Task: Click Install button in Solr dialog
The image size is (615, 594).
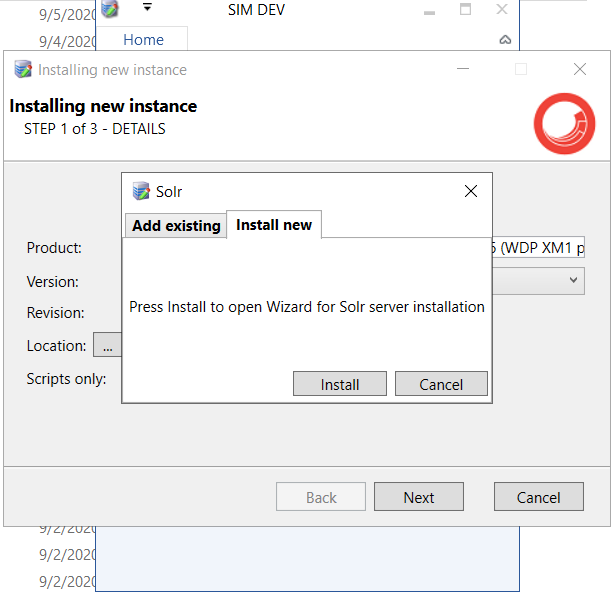Action: [x=340, y=384]
